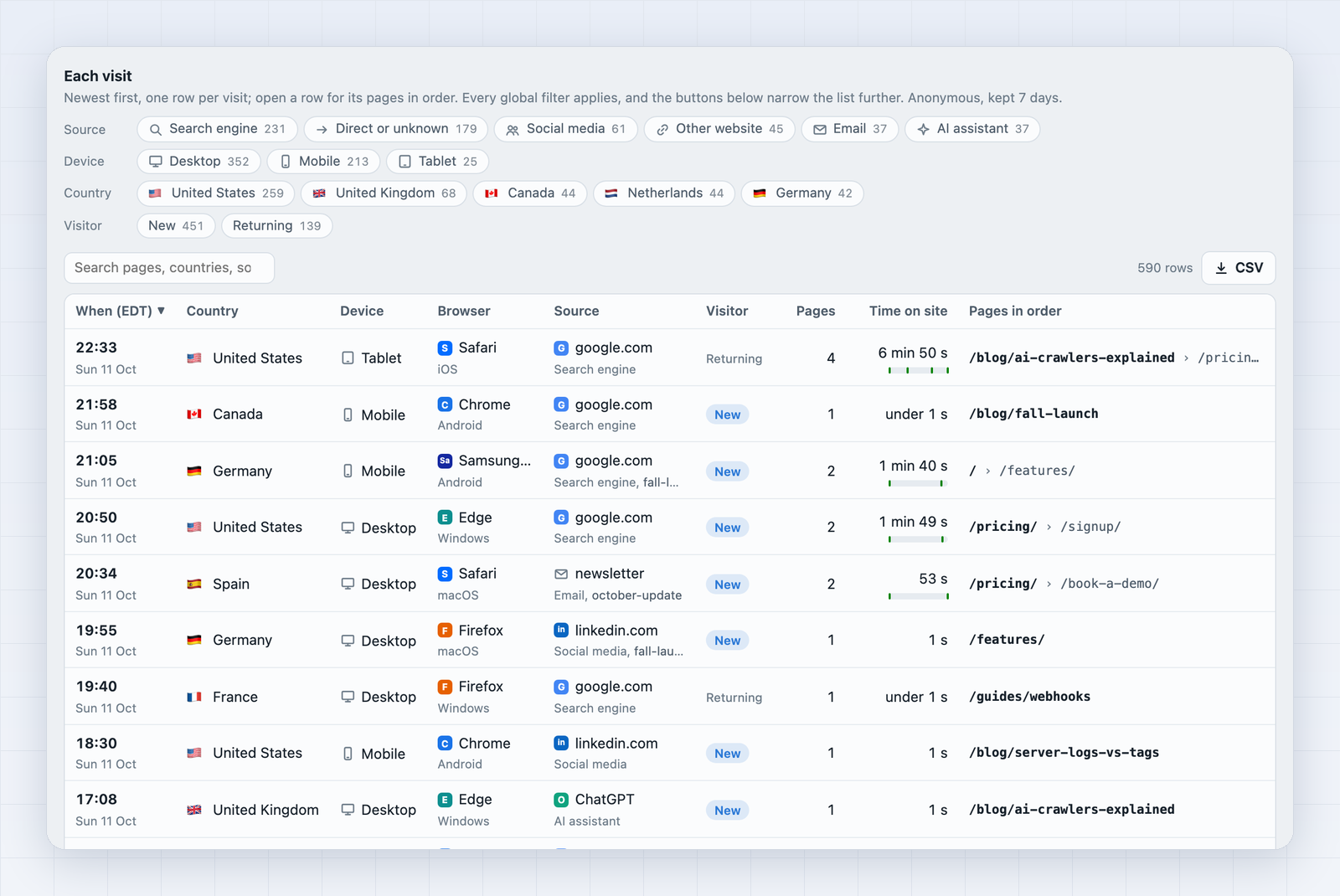Screen dimensions: 1340x896
Task: Click the time bar under 53 s
Action: 918,596
